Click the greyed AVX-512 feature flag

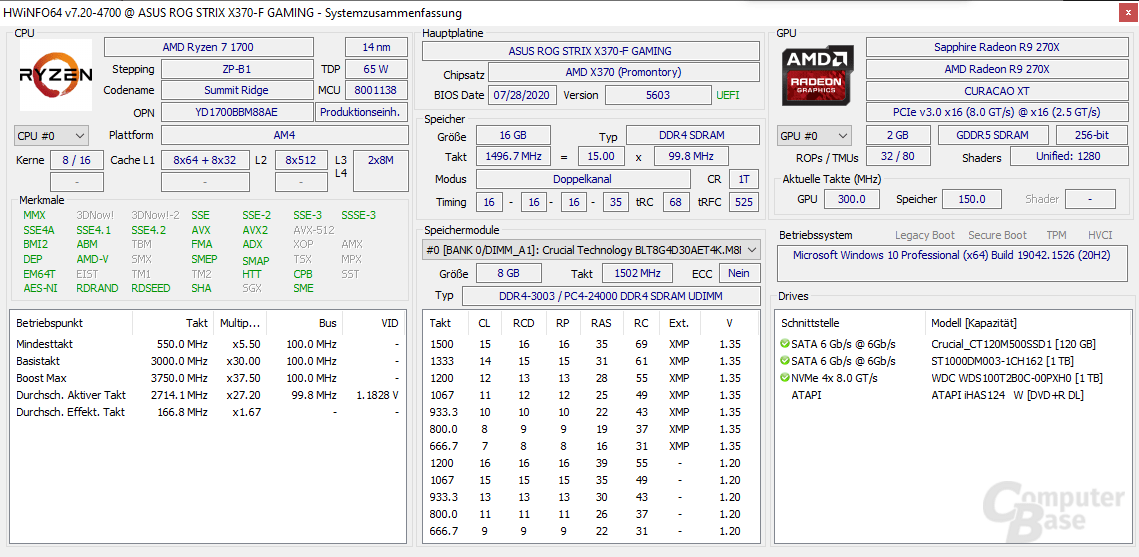314,230
